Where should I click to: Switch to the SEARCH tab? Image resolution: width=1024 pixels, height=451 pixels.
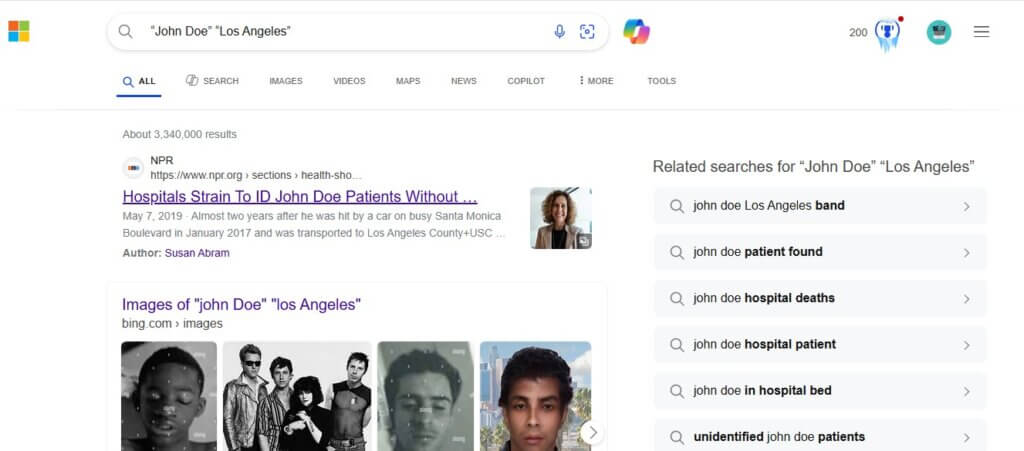[212, 81]
